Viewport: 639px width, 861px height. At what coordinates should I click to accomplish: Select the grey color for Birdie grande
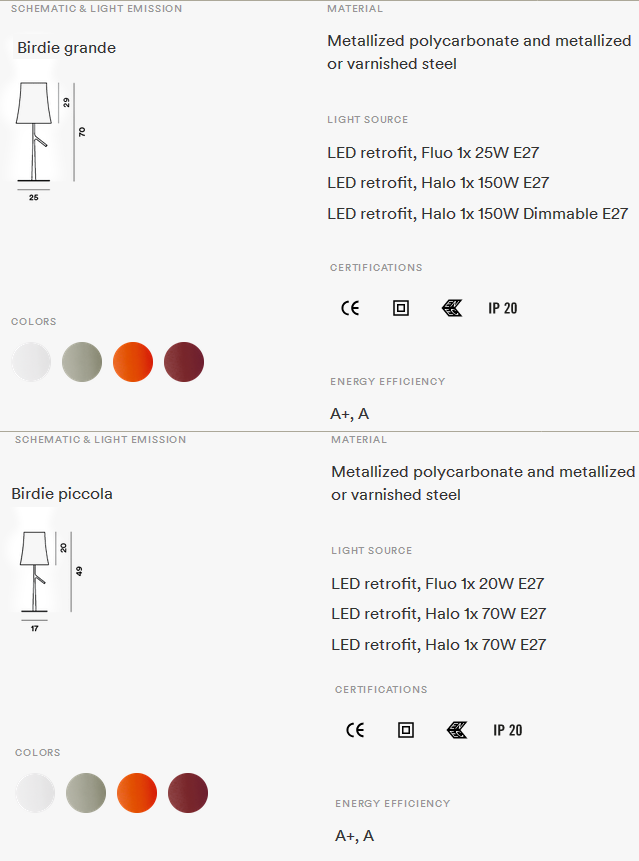82,362
